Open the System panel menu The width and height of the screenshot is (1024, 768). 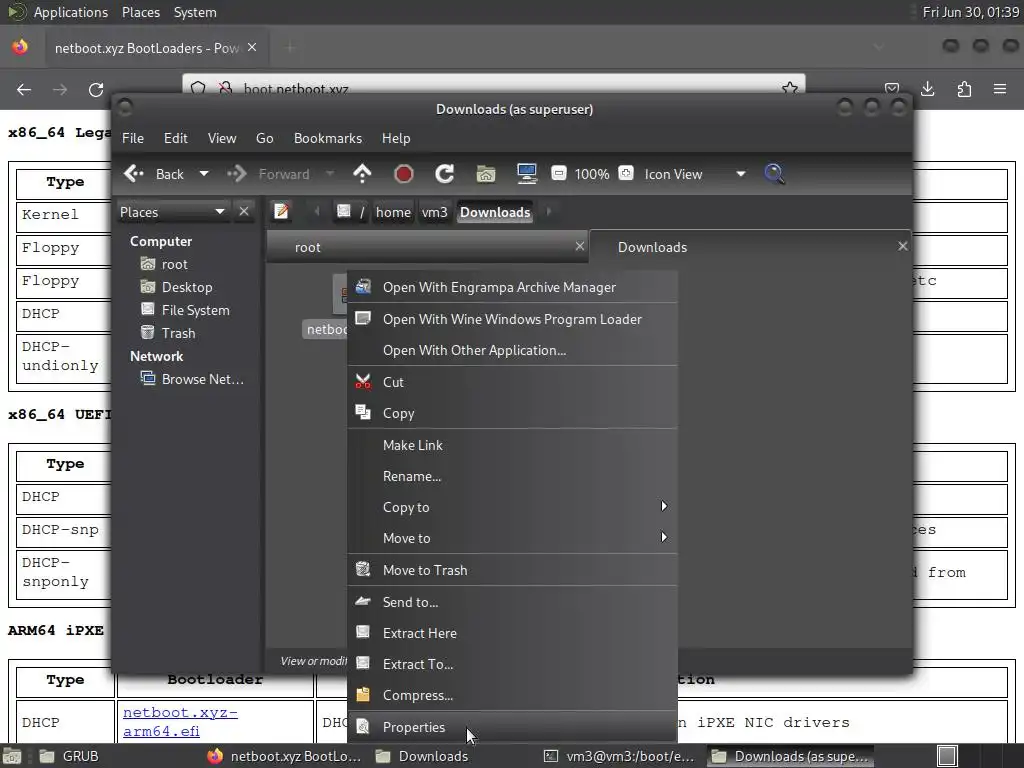195,12
